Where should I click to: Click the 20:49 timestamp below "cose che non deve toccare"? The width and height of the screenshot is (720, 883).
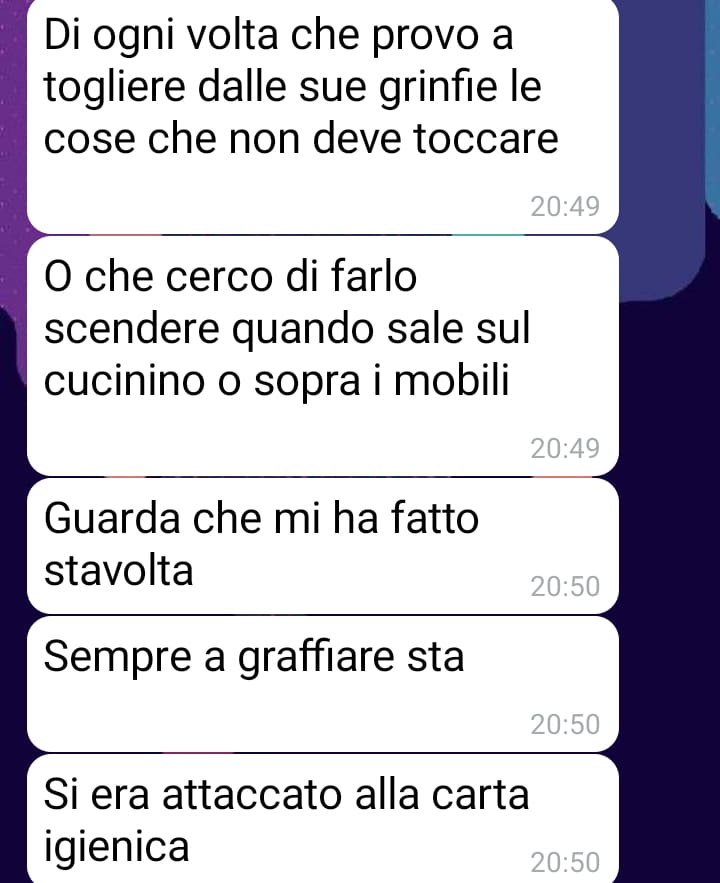[565, 207]
